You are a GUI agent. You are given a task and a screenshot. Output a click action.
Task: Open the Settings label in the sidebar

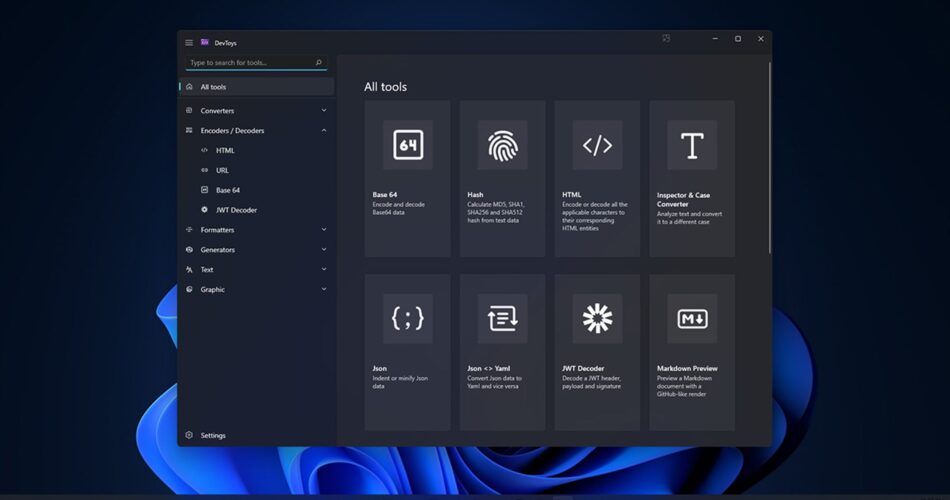coord(213,435)
